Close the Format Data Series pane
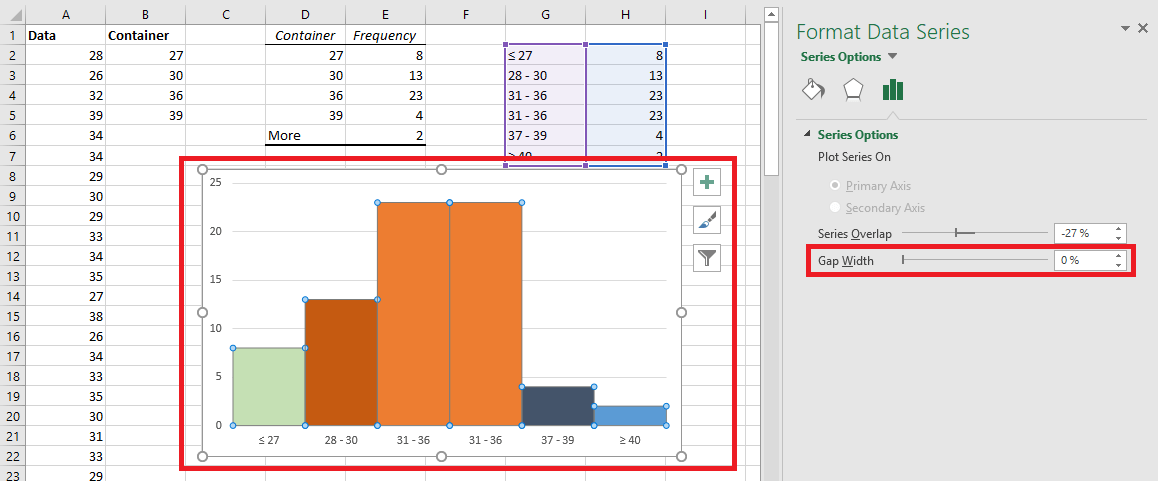The width and height of the screenshot is (1158, 481). (x=1142, y=28)
